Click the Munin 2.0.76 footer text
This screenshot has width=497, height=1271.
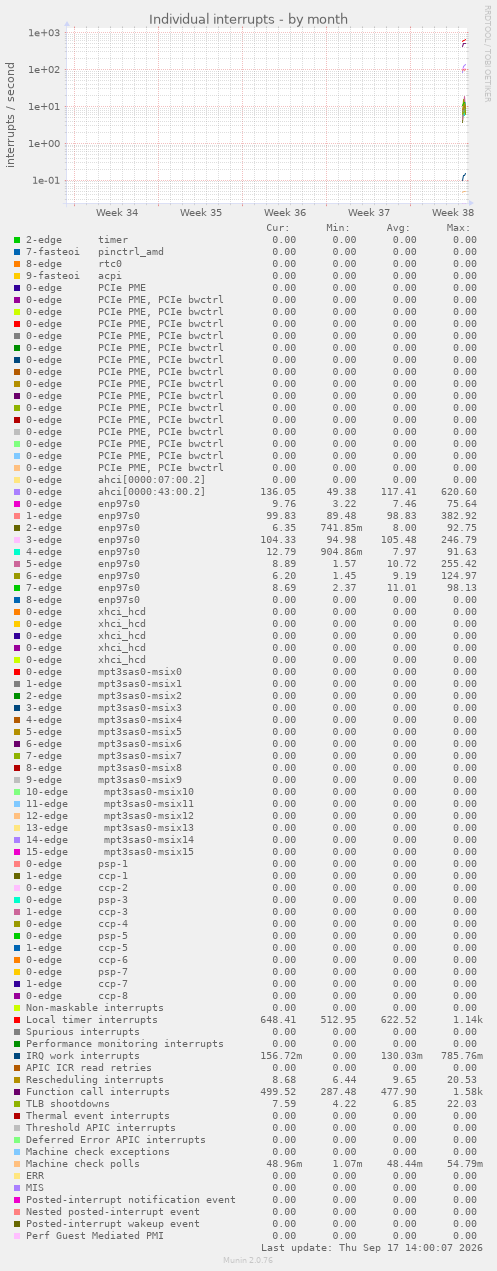[x=248, y=1260]
